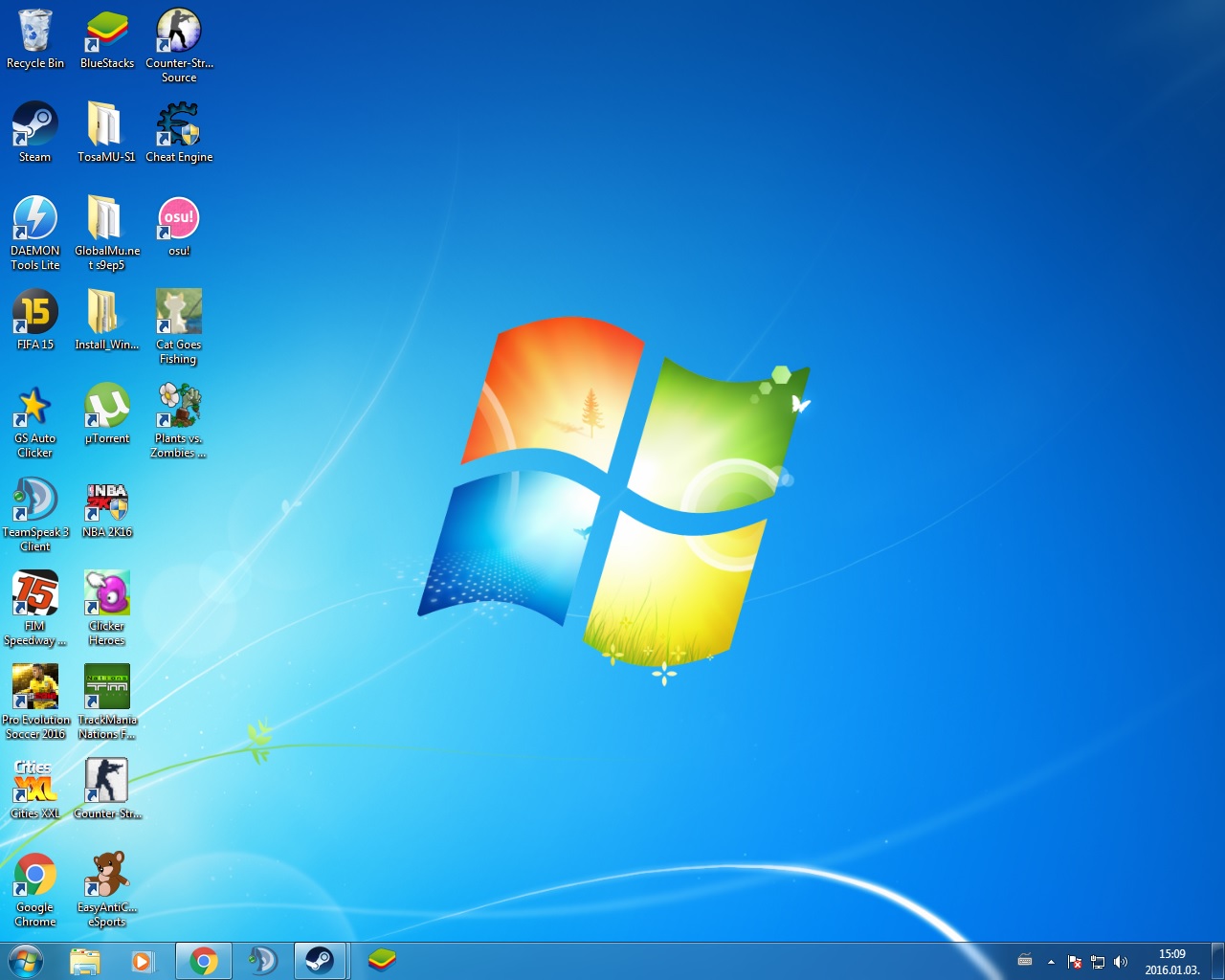
Task: Select the TosaMU-S1 folder
Action: [107, 133]
